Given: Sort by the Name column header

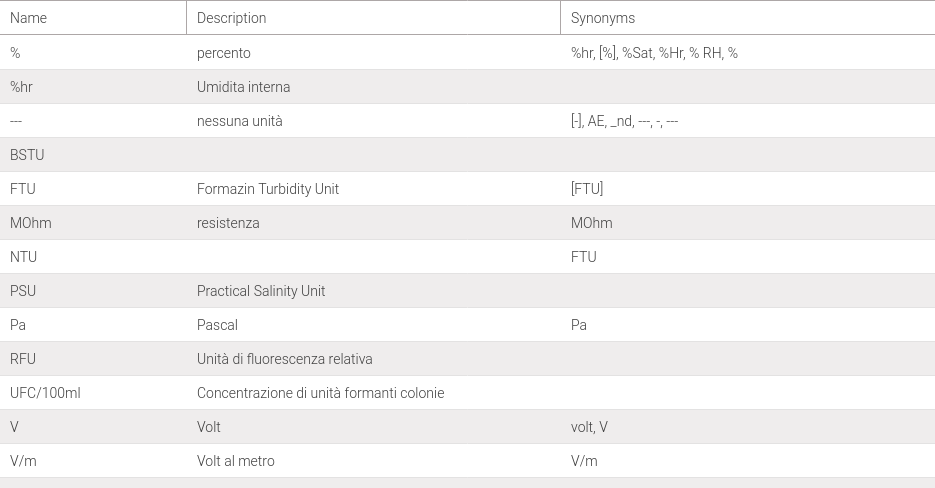Looking at the screenshot, I should 28,18.
